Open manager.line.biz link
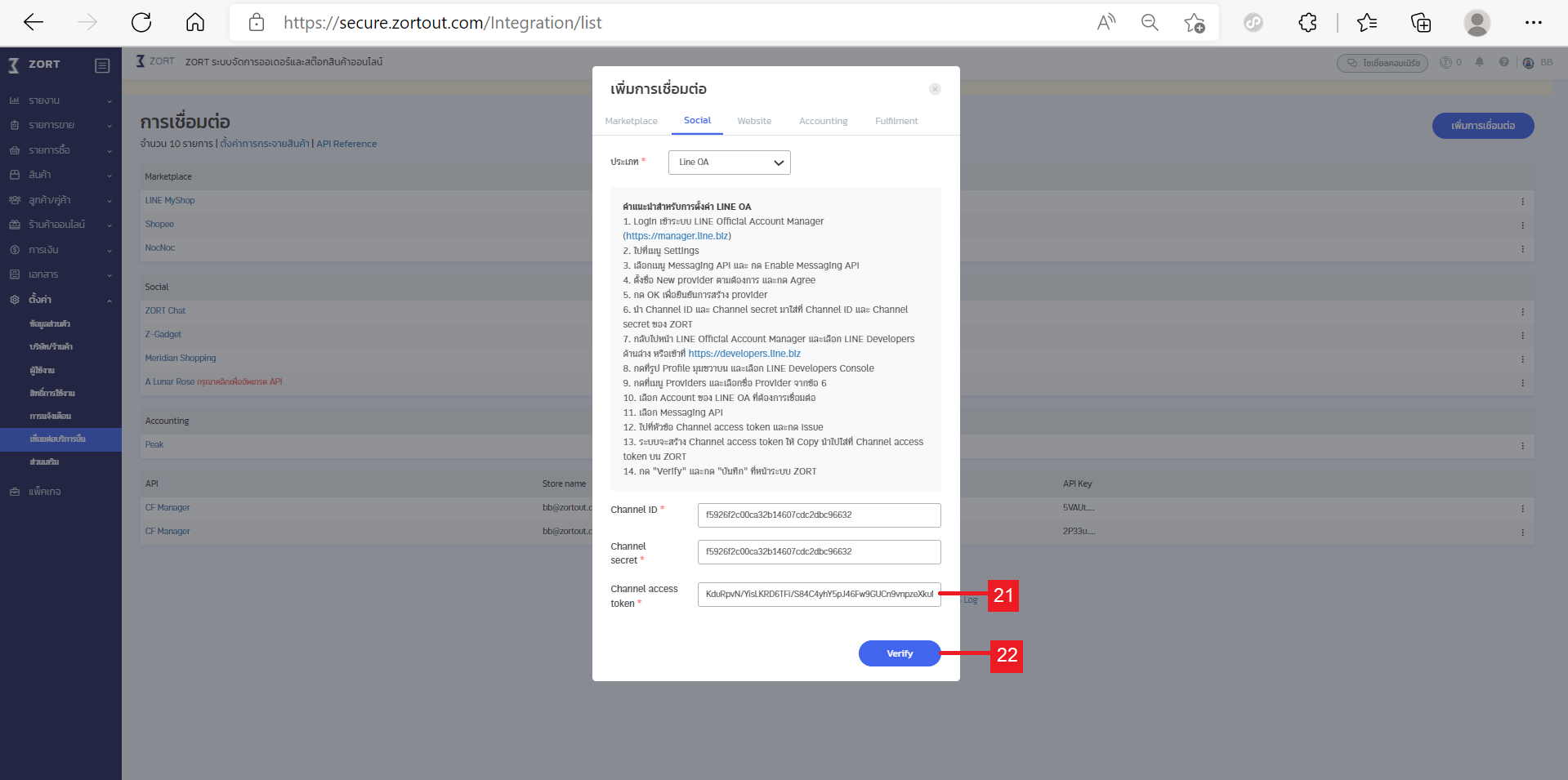1568x780 pixels. click(x=677, y=236)
